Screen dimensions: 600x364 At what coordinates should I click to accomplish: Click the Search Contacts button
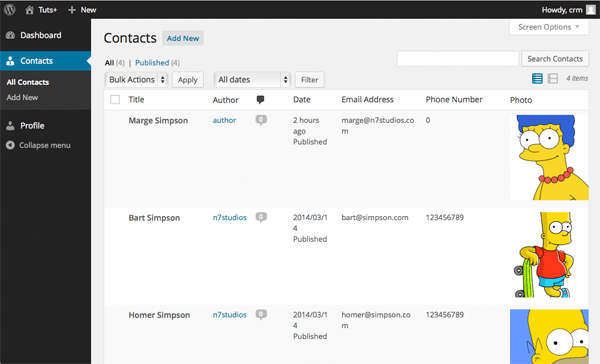pos(555,59)
